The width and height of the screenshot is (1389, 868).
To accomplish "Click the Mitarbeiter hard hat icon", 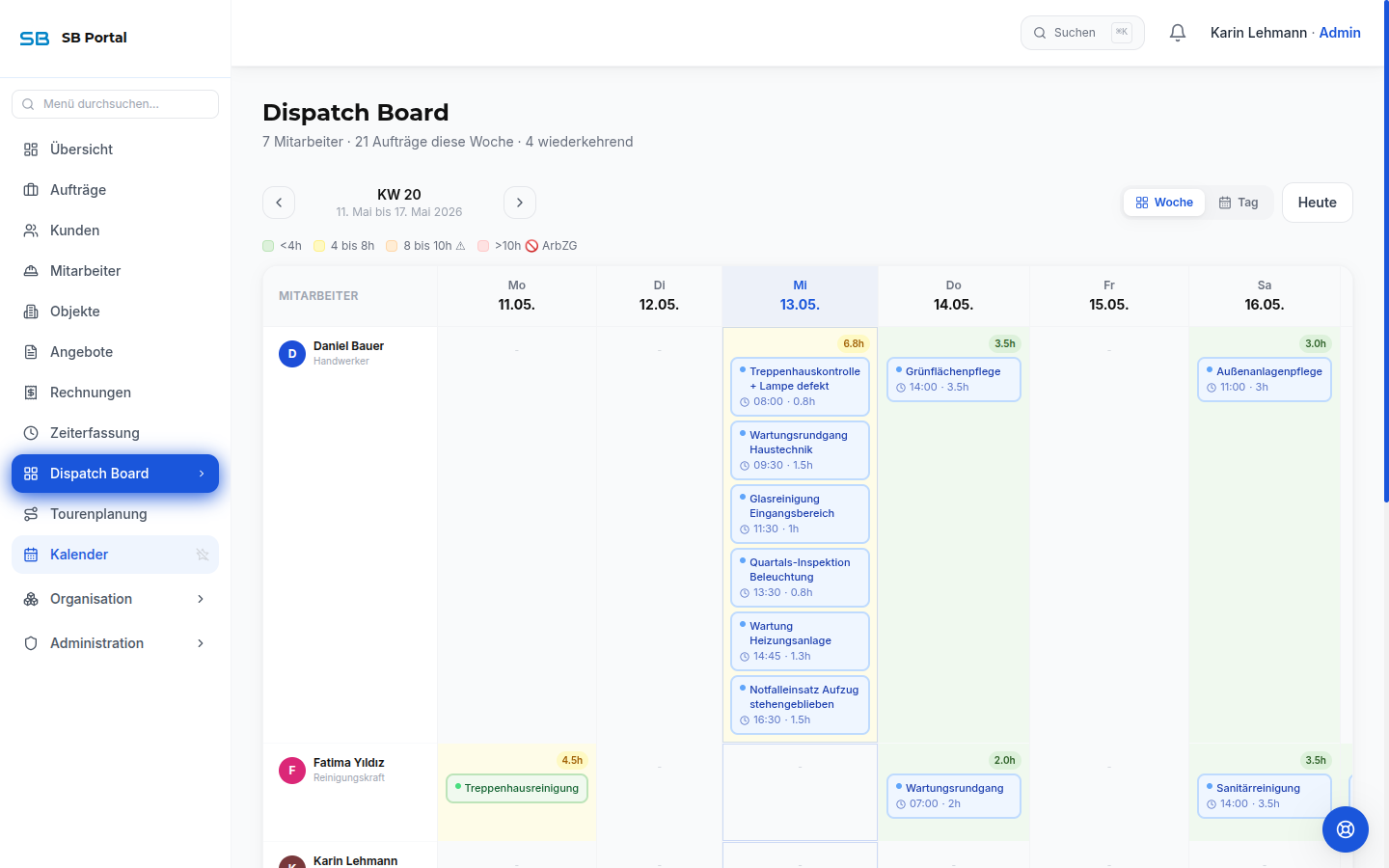I will click(x=31, y=271).
